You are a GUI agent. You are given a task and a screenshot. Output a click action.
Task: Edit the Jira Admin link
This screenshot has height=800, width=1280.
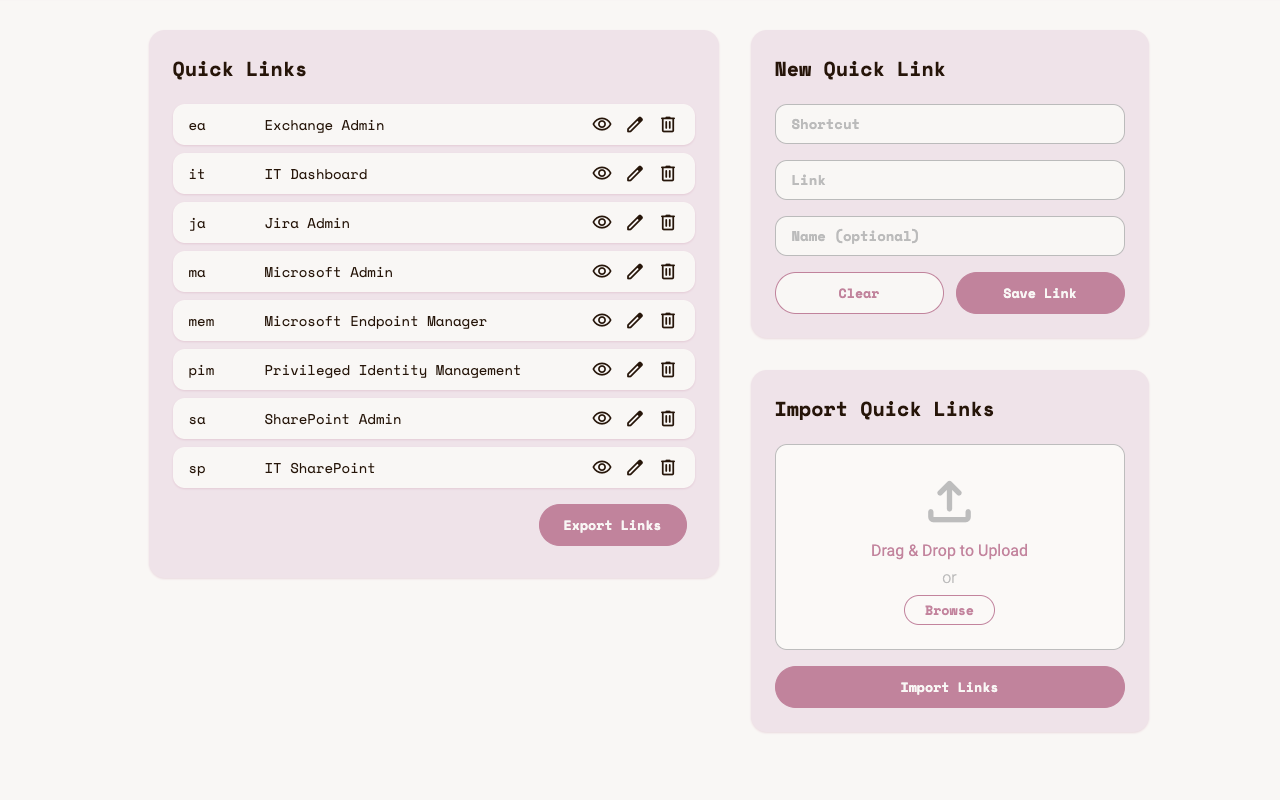(635, 223)
